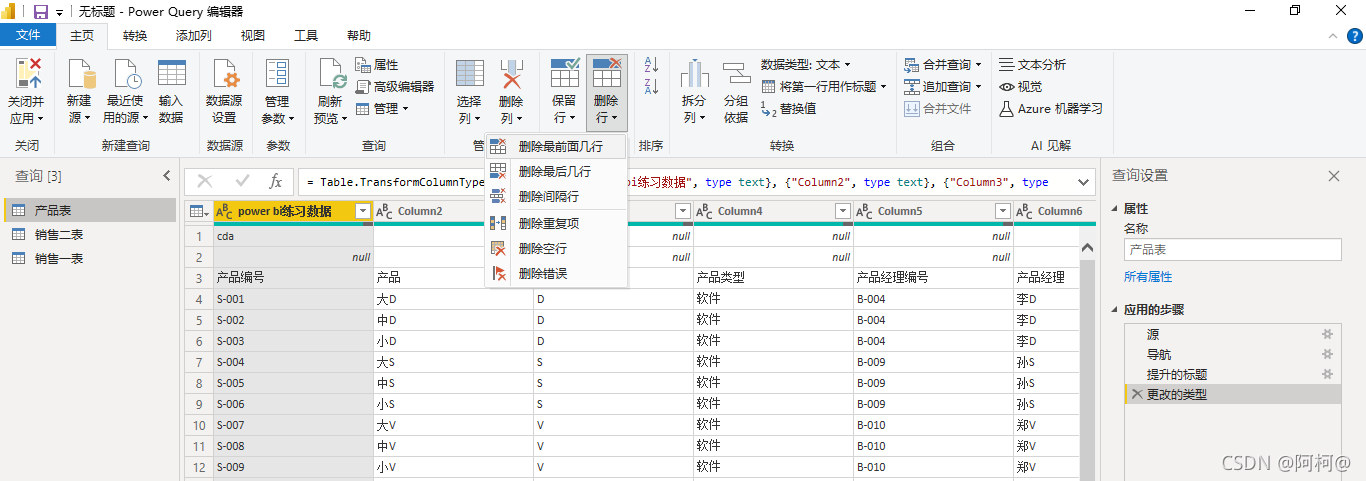This screenshot has width=1366, height=481.
Task: Open gear settings for 提升的标题 step
Action: click(1328, 374)
